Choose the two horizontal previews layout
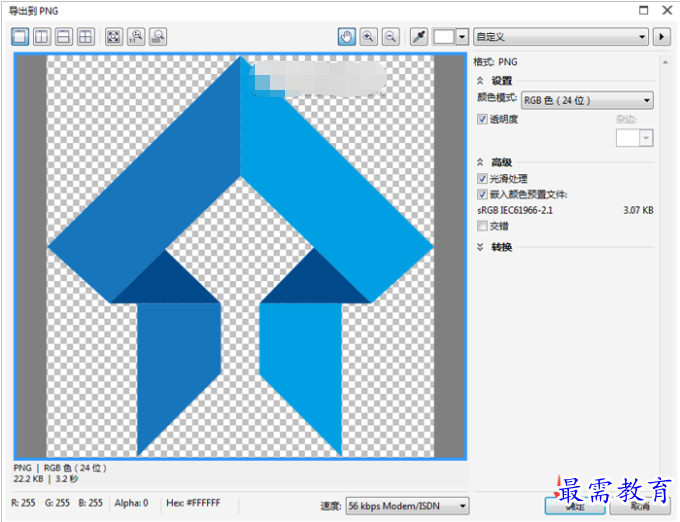 point(64,36)
